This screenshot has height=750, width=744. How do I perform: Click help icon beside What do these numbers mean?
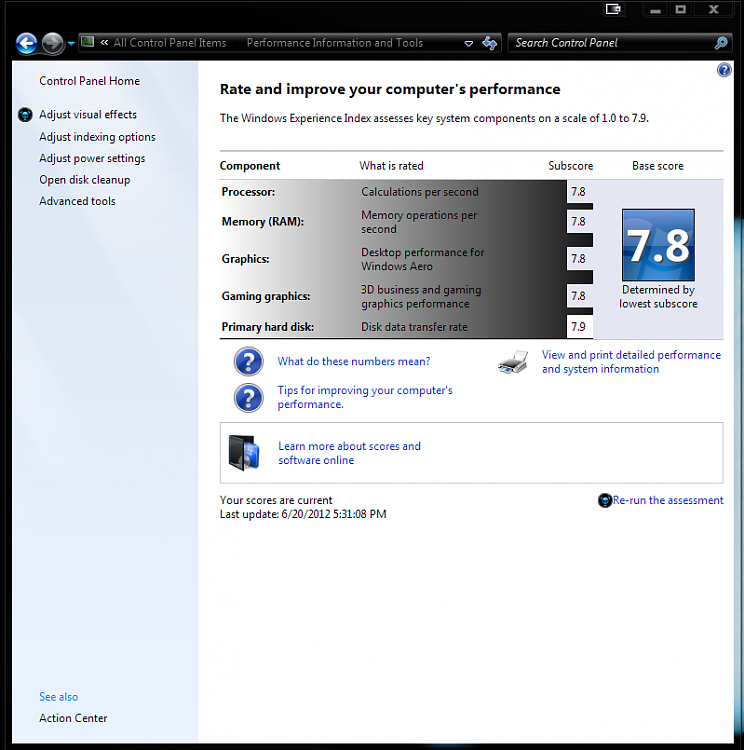(248, 362)
